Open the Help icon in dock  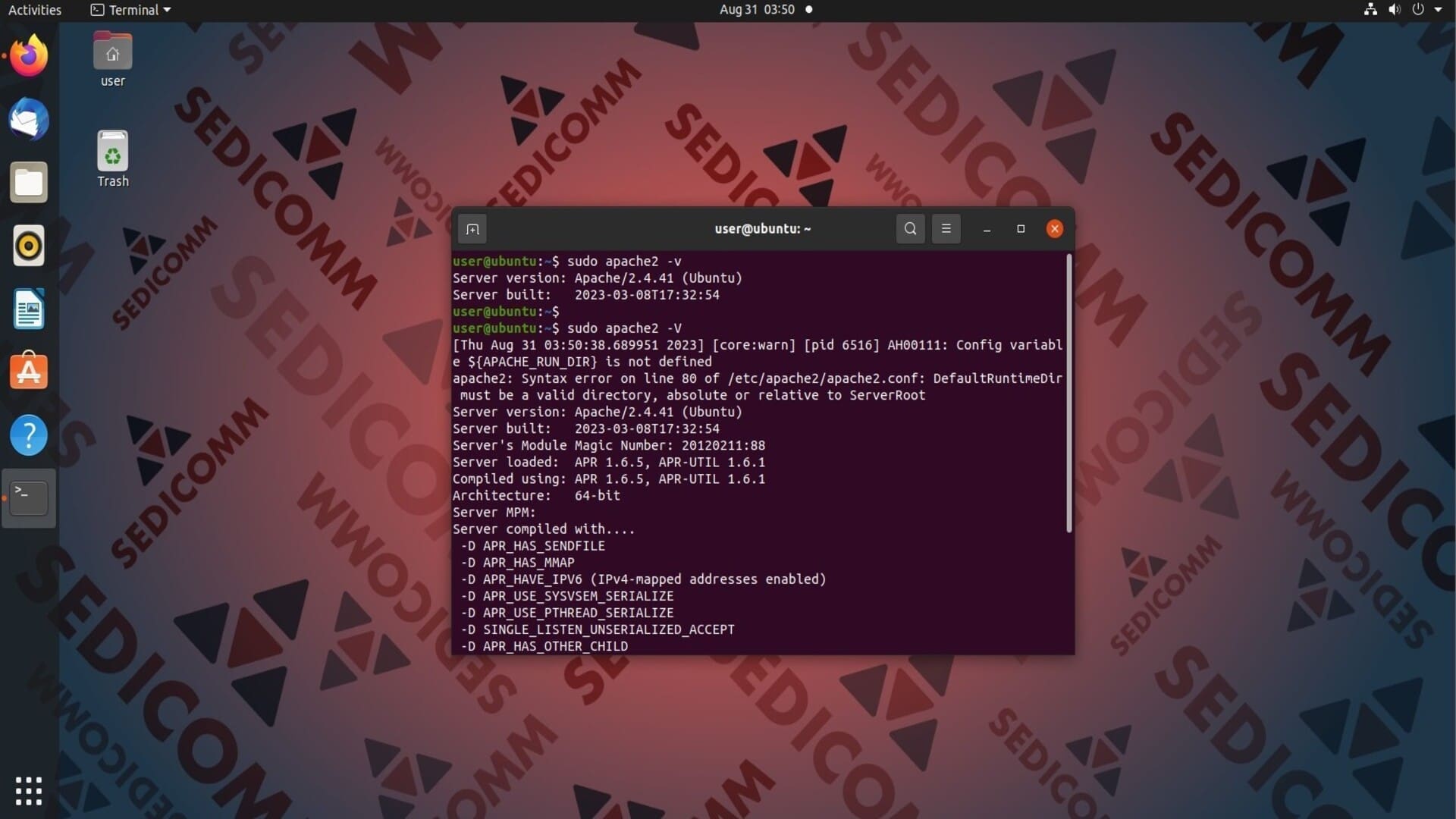pos(29,435)
